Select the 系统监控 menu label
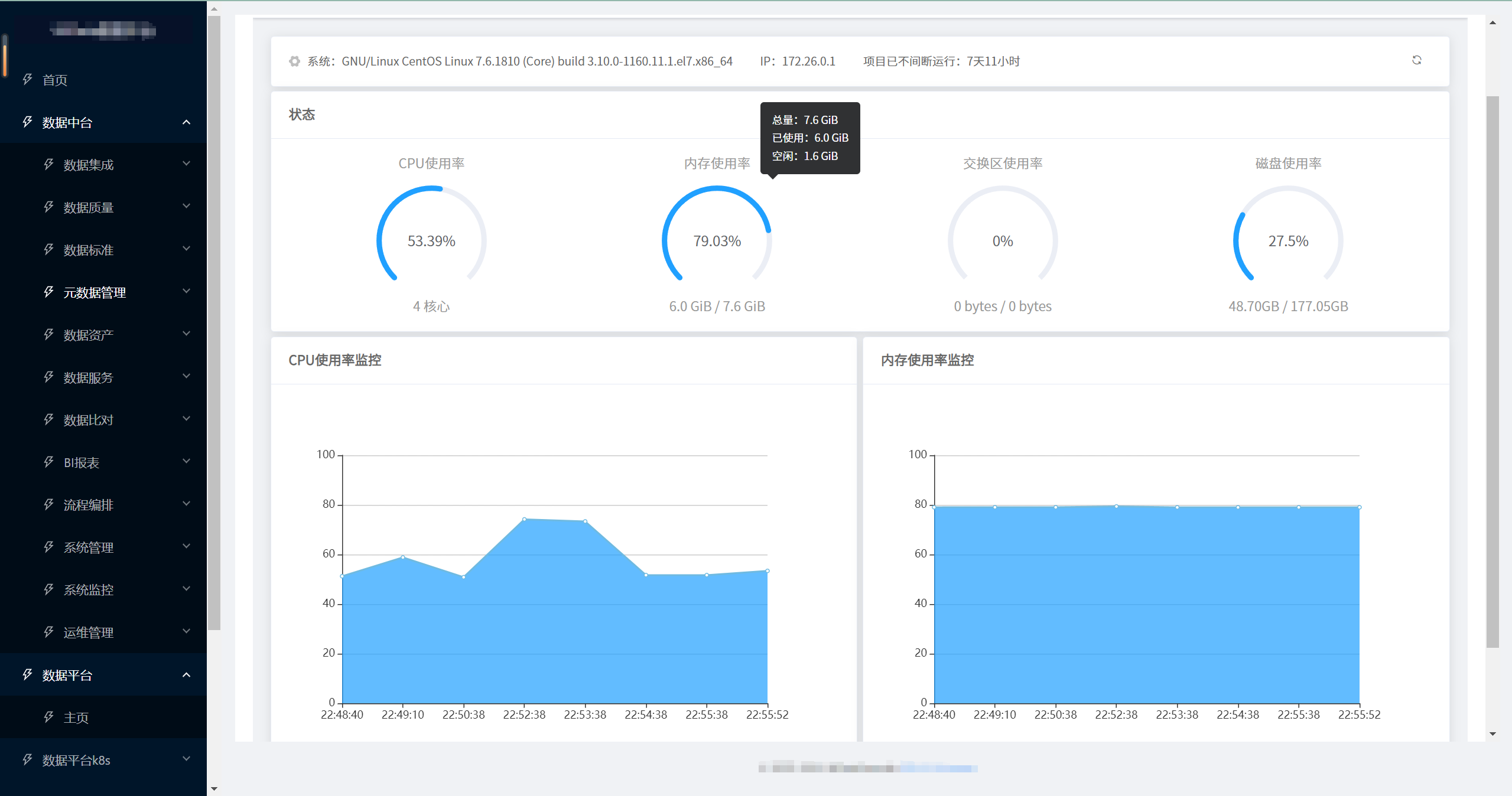Image resolution: width=1512 pixels, height=796 pixels. [89, 590]
